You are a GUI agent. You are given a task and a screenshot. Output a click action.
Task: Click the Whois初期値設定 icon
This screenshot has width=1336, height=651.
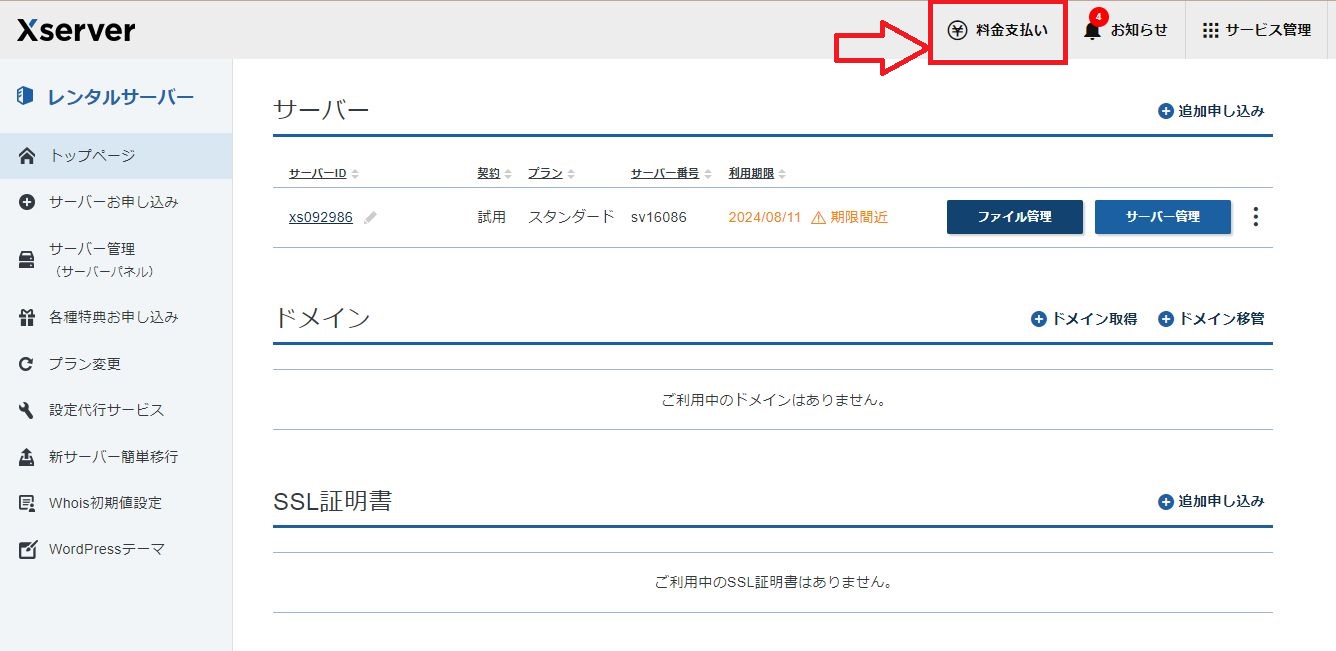pos(27,503)
